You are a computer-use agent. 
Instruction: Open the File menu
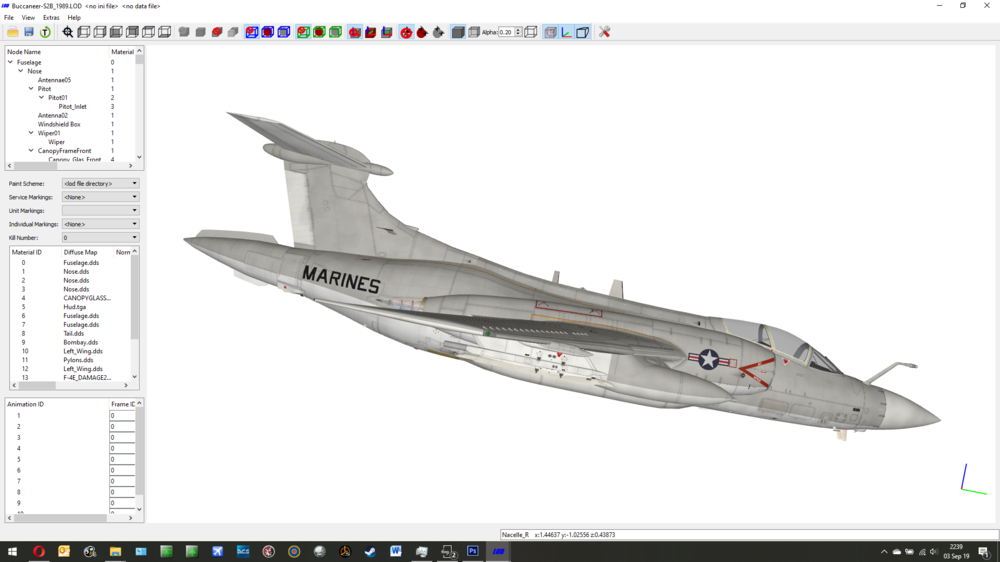9,17
